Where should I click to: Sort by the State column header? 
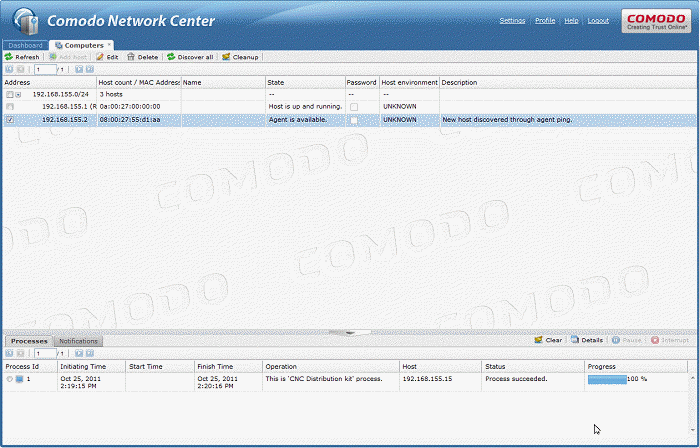click(x=305, y=83)
